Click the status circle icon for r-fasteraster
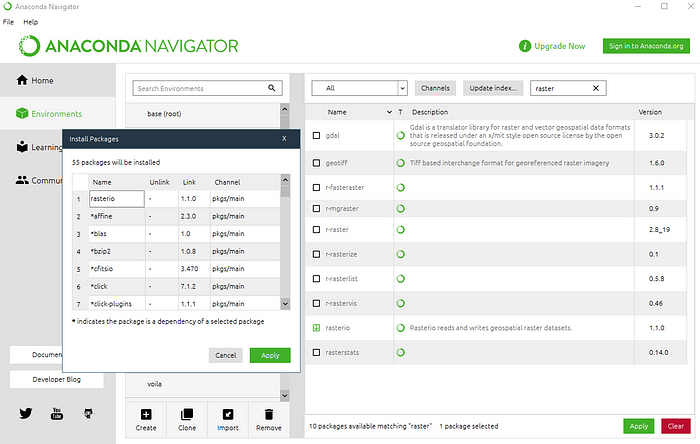This screenshot has width=700, height=444. pyautogui.click(x=400, y=187)
